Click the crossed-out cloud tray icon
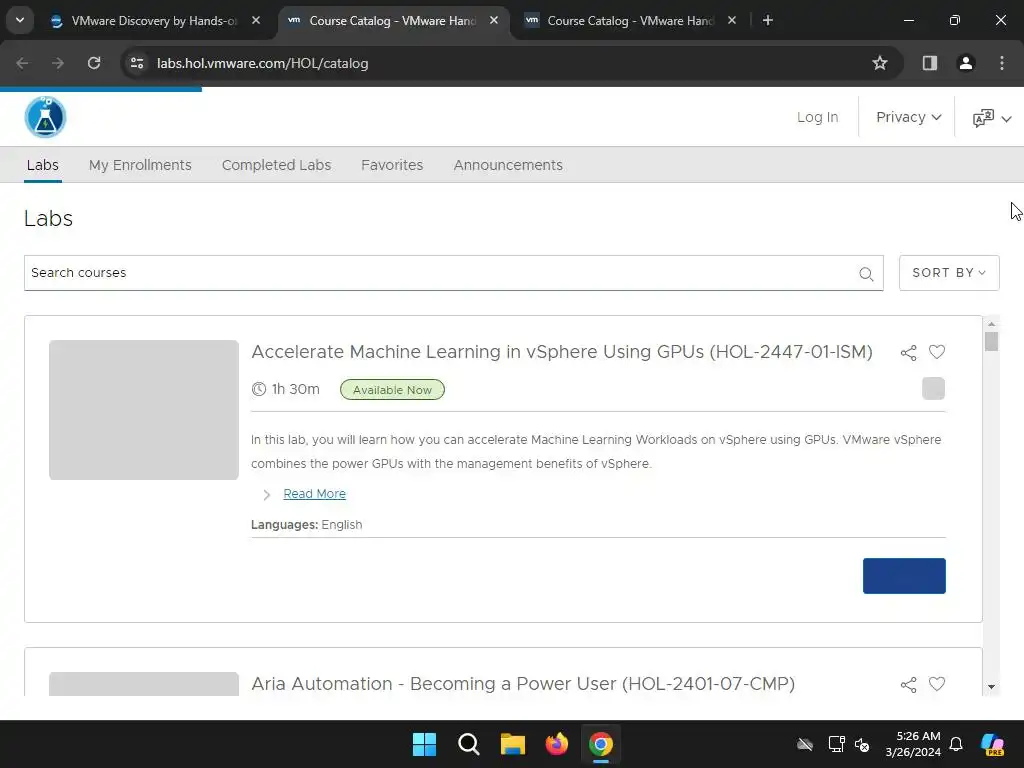 tap(805, 744)
